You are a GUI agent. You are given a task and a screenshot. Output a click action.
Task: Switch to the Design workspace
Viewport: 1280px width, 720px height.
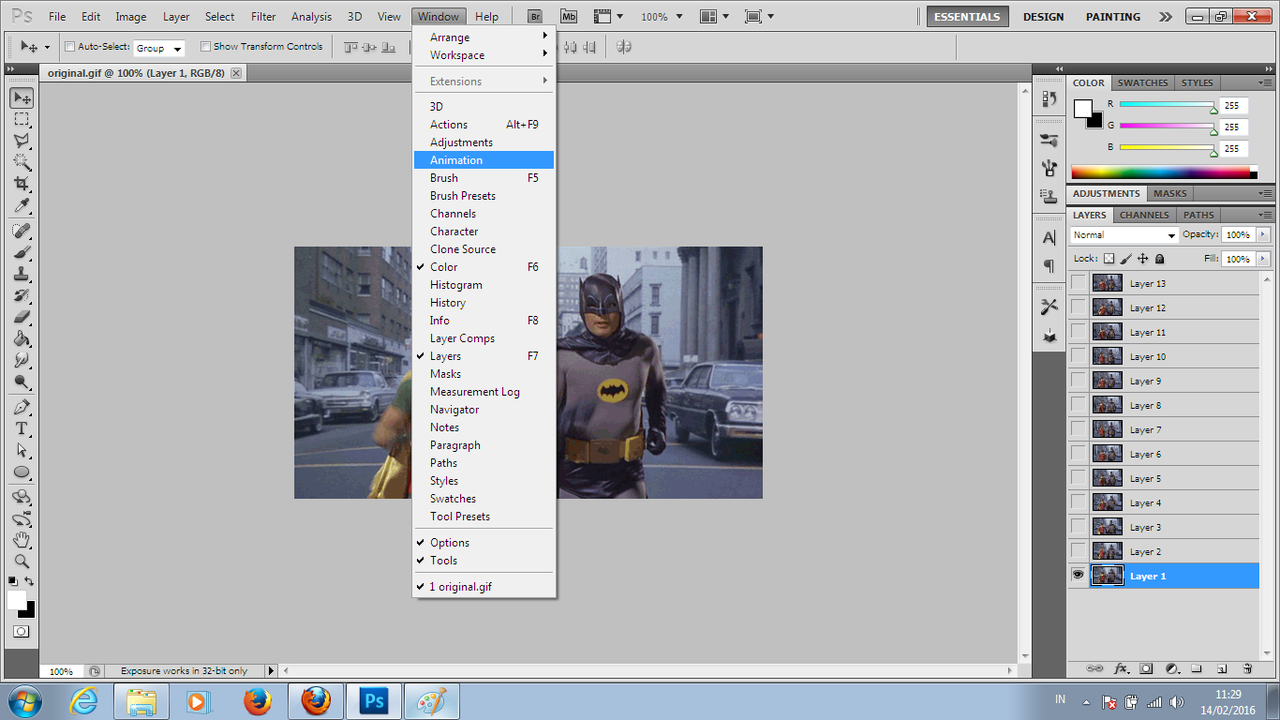tap(1043, 17)
